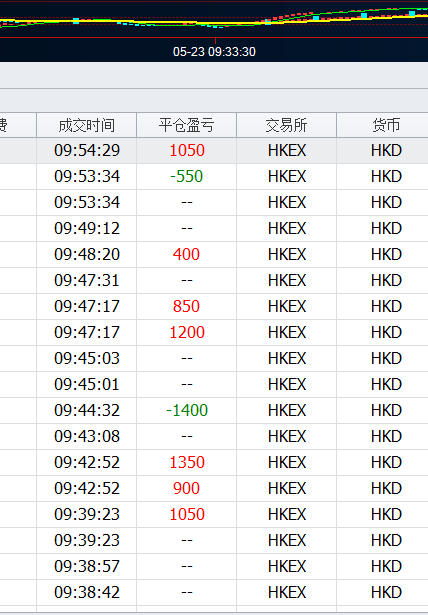Select the 1350 profit cell
428x615 pixels.
pyautogui.click(x=186, y=462)
